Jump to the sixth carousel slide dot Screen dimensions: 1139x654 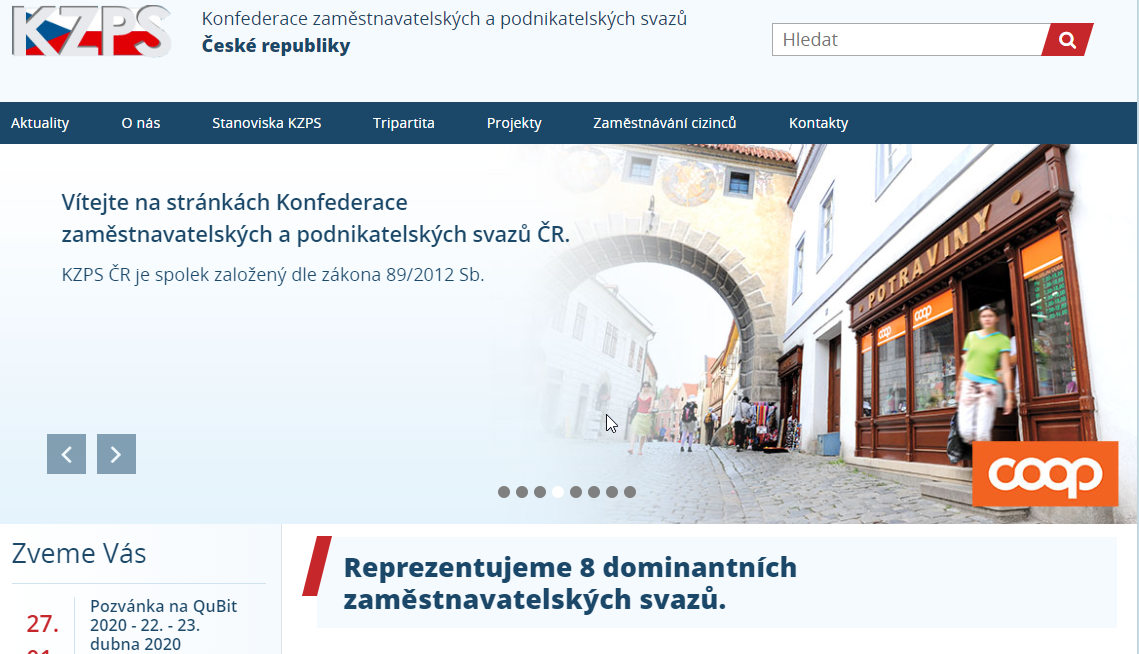coord(594,492)
